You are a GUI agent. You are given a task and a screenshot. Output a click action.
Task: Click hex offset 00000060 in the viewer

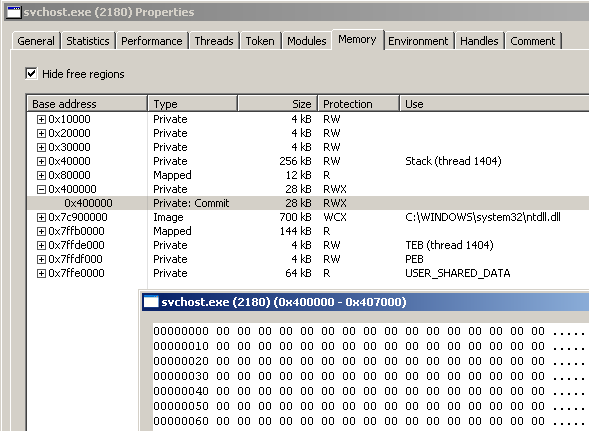(181, 421)
